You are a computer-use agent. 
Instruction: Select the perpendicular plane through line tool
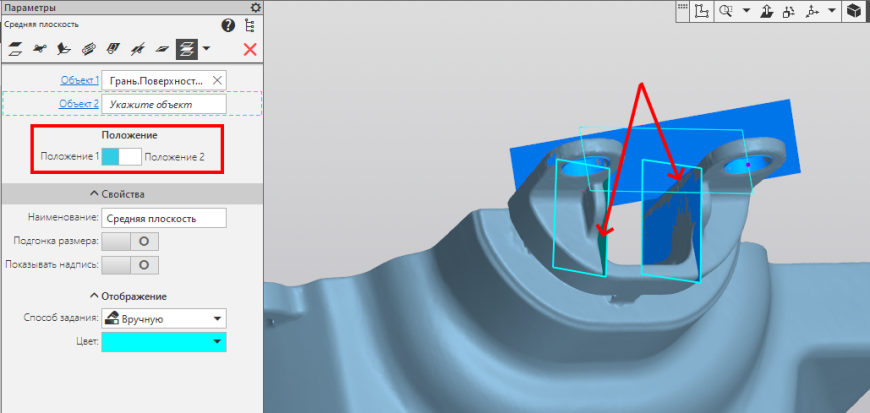(x=137, y=49)
